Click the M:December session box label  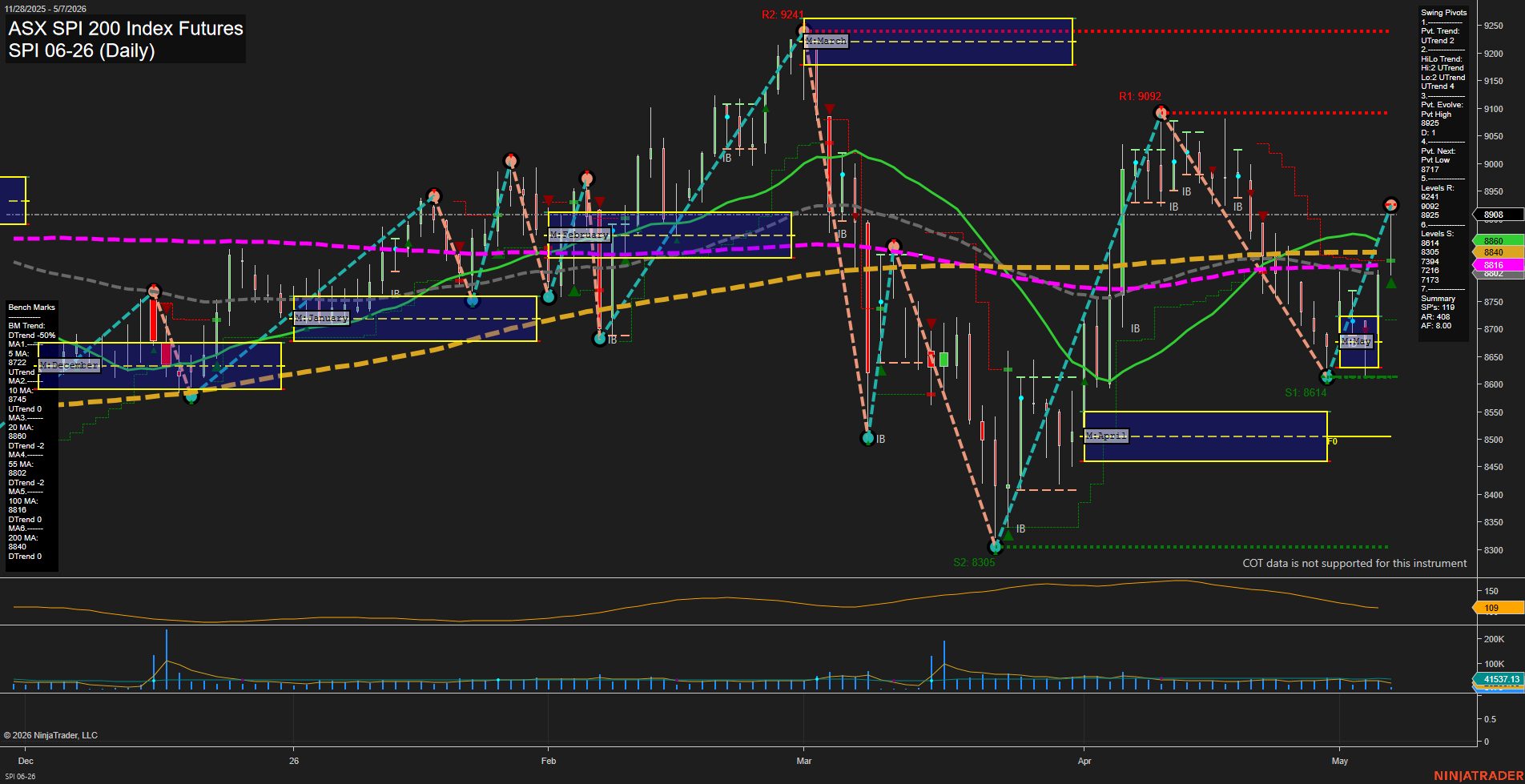point(69,365)
